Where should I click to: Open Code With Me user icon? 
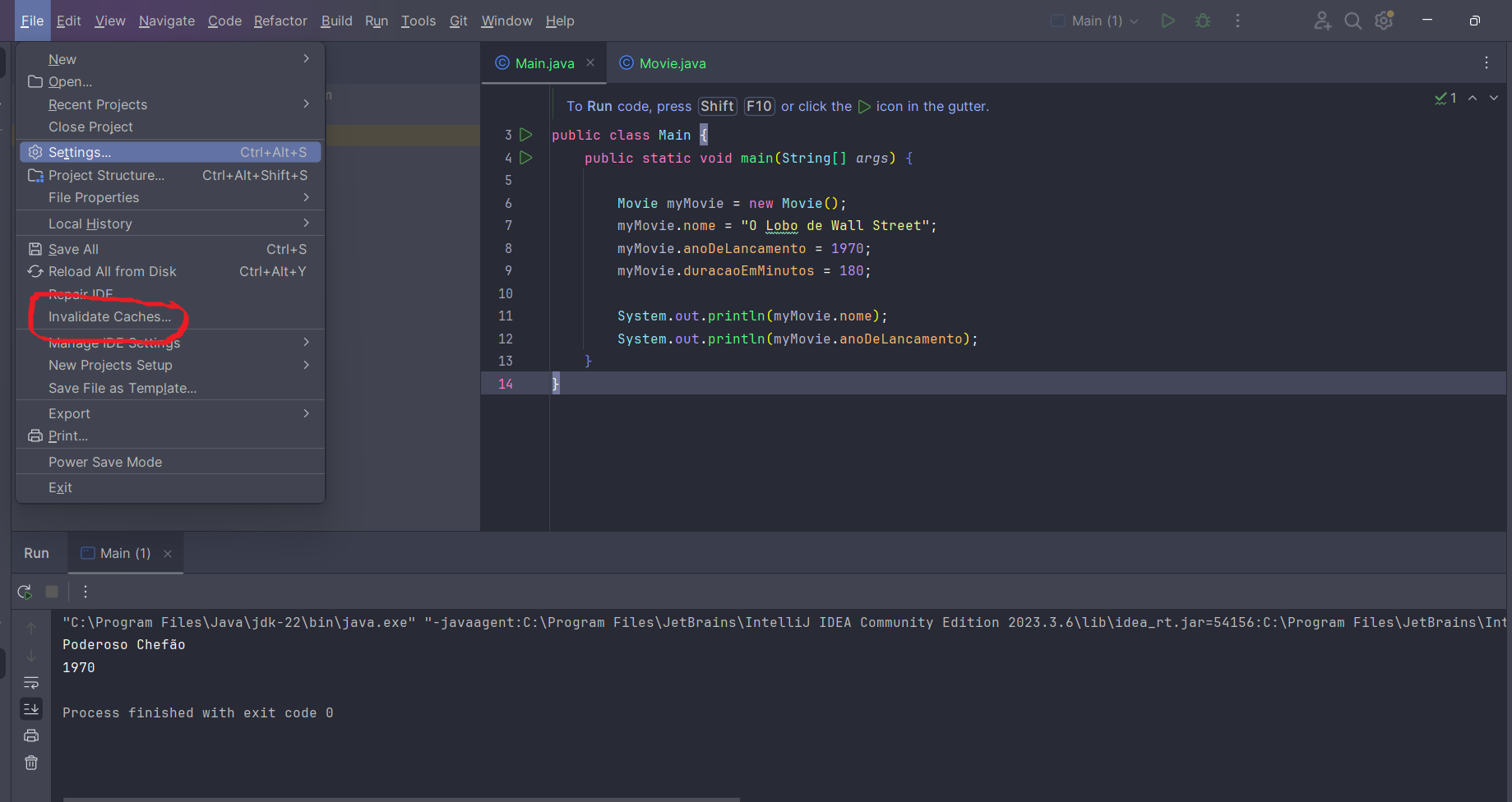click(x=1322, y=21)
